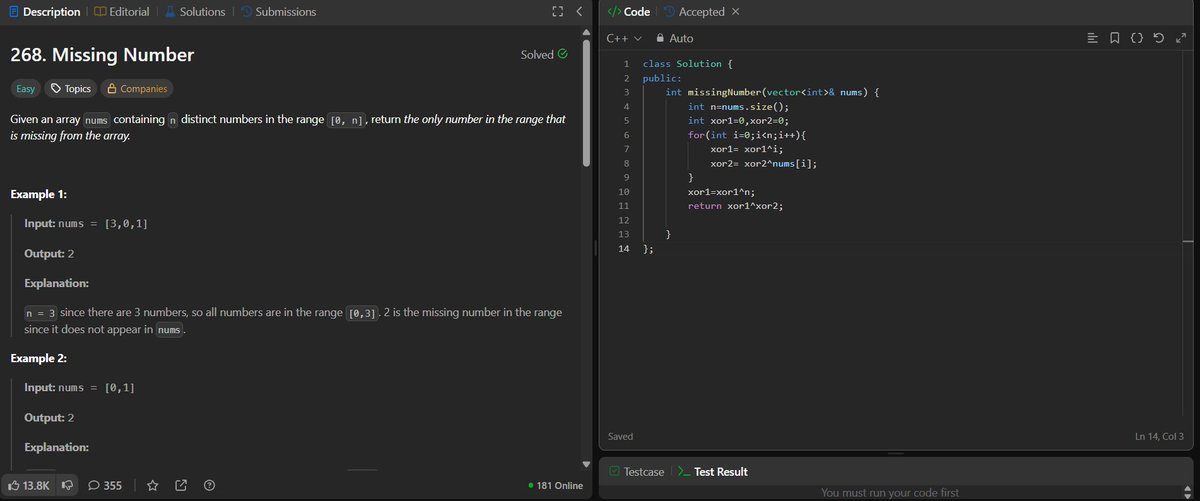
Task: Click the description scrollbar down arrow
Action: 586,463
